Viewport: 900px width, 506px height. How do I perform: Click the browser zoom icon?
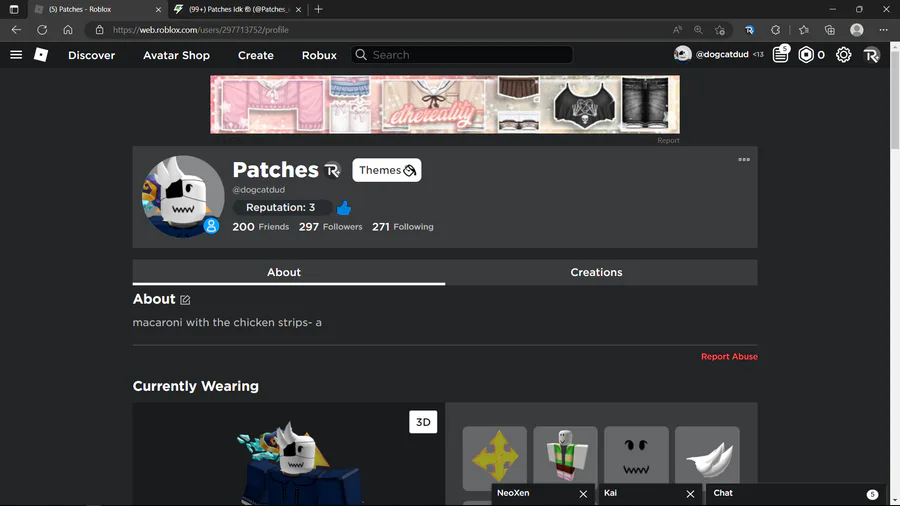[x=698, y=30]
